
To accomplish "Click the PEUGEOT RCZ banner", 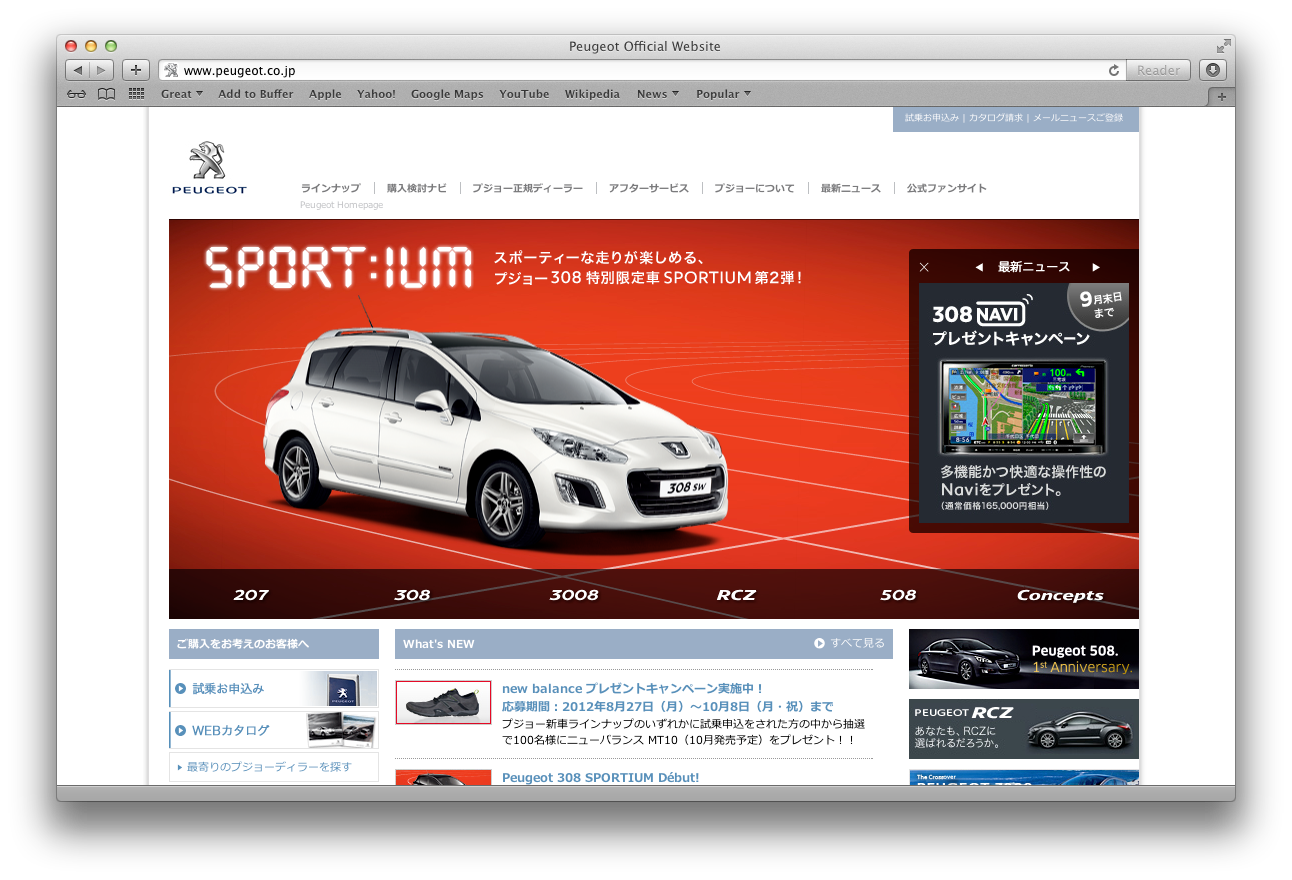I will point(1024,729).
